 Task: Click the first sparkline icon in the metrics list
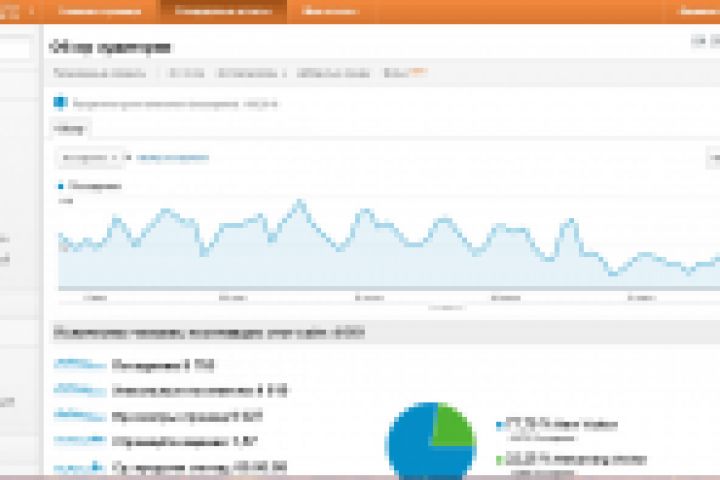[x=80, y=364]
